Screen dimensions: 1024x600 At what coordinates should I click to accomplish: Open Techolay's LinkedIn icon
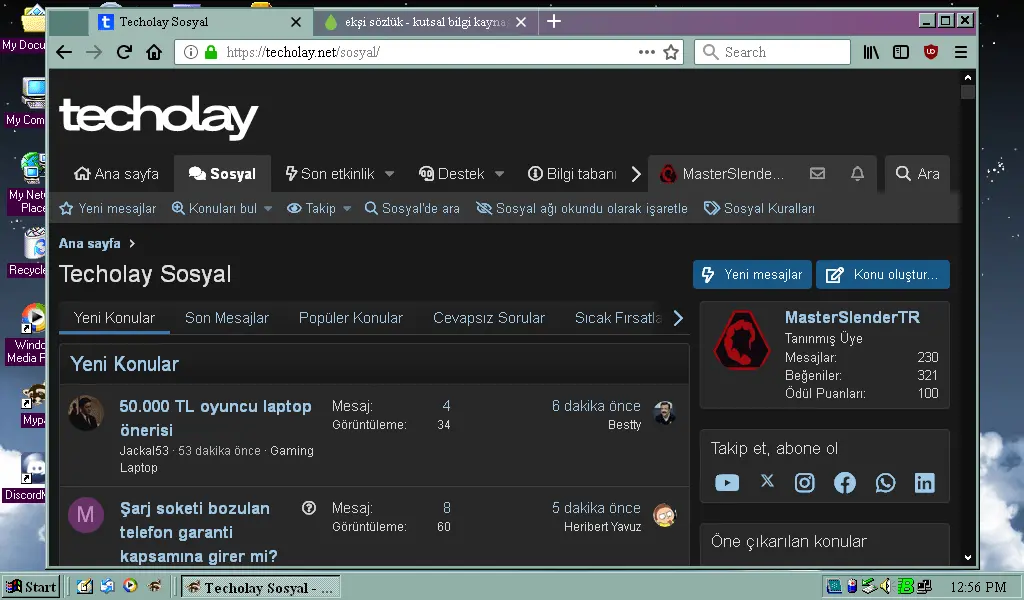click(925, 483)
